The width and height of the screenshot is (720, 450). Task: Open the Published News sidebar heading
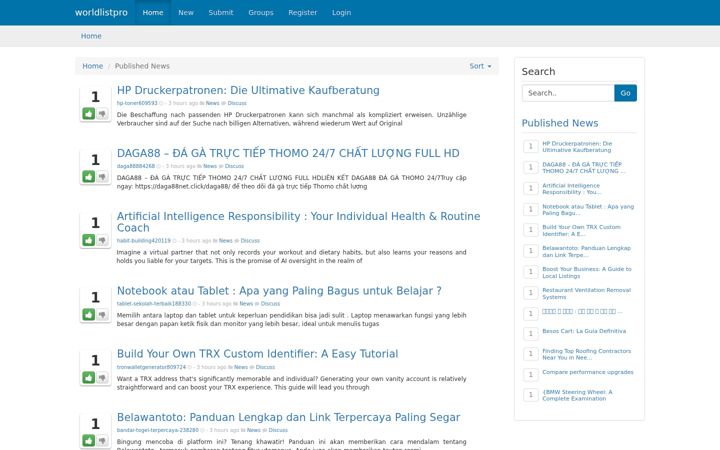click(x=560, y=123)
